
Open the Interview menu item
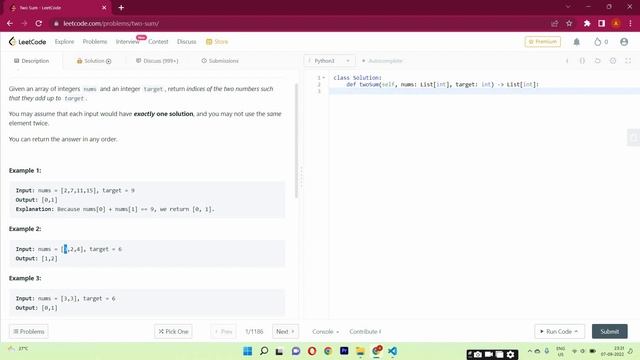pyautogui.click(x=127, y=42)
